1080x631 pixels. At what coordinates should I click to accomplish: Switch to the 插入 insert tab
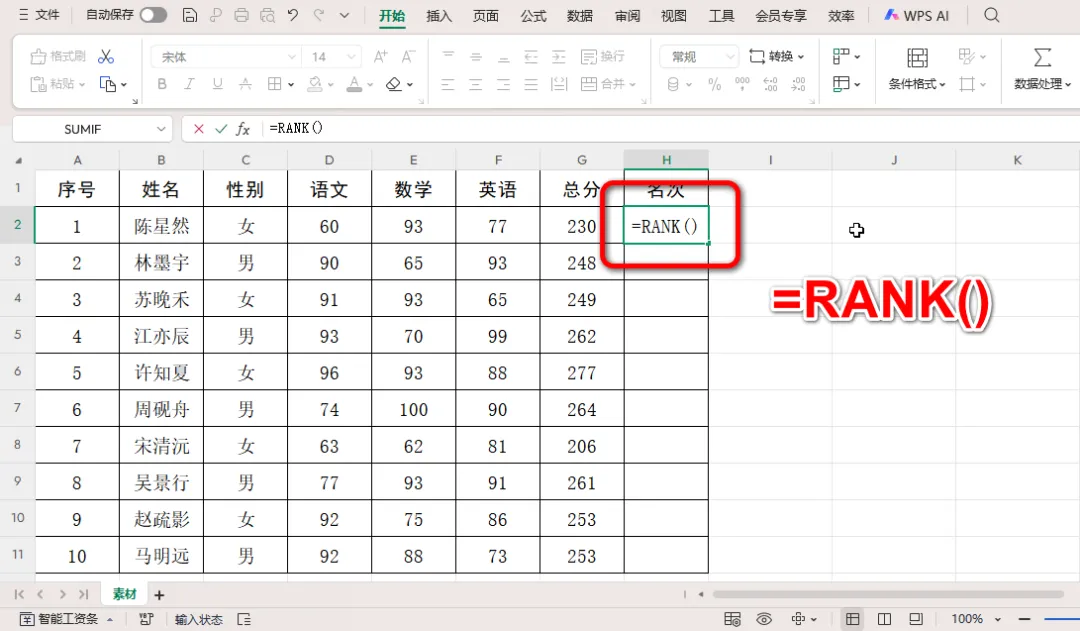tap(439, 15)
